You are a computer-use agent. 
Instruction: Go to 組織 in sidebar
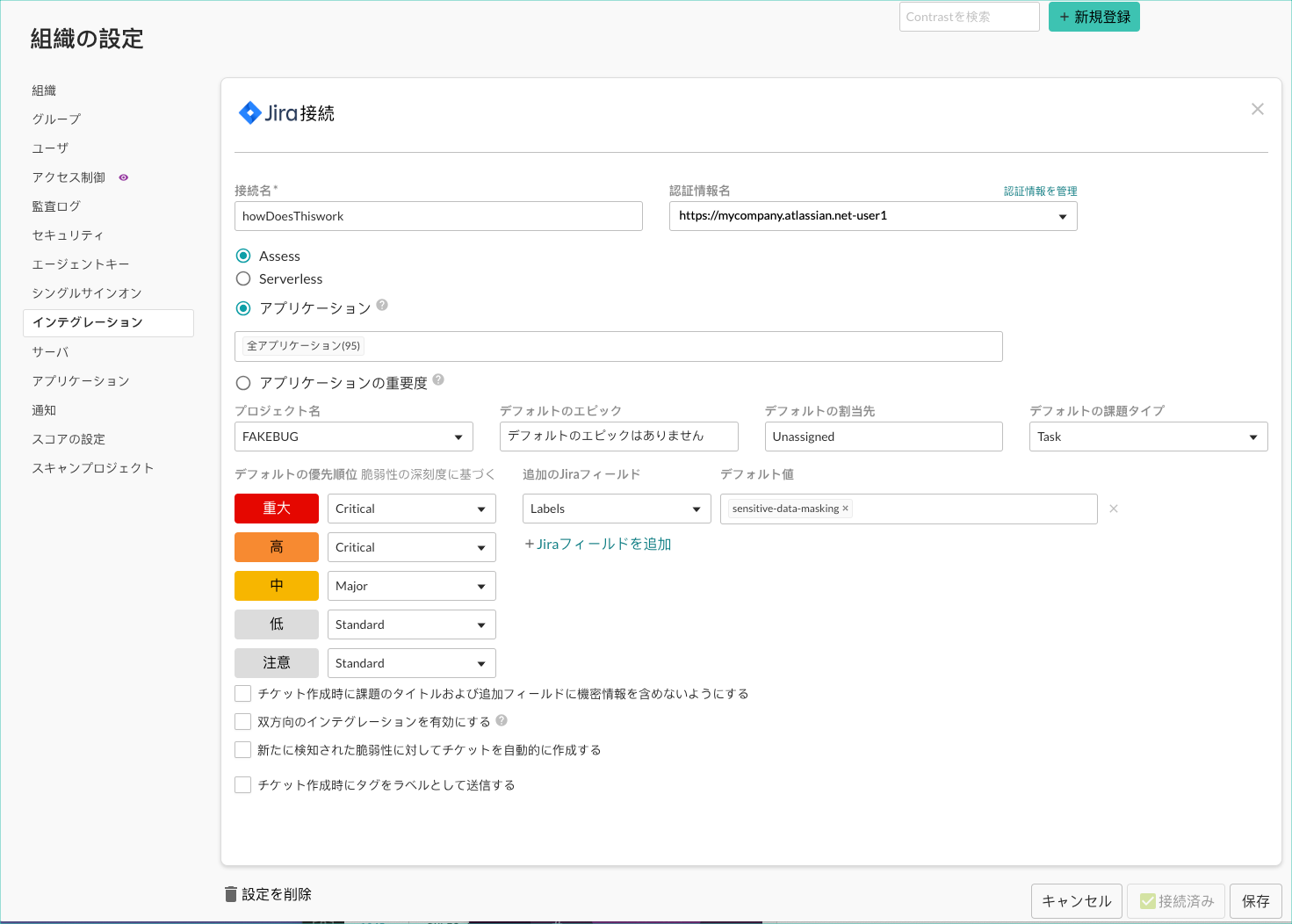tap(44, 90)
